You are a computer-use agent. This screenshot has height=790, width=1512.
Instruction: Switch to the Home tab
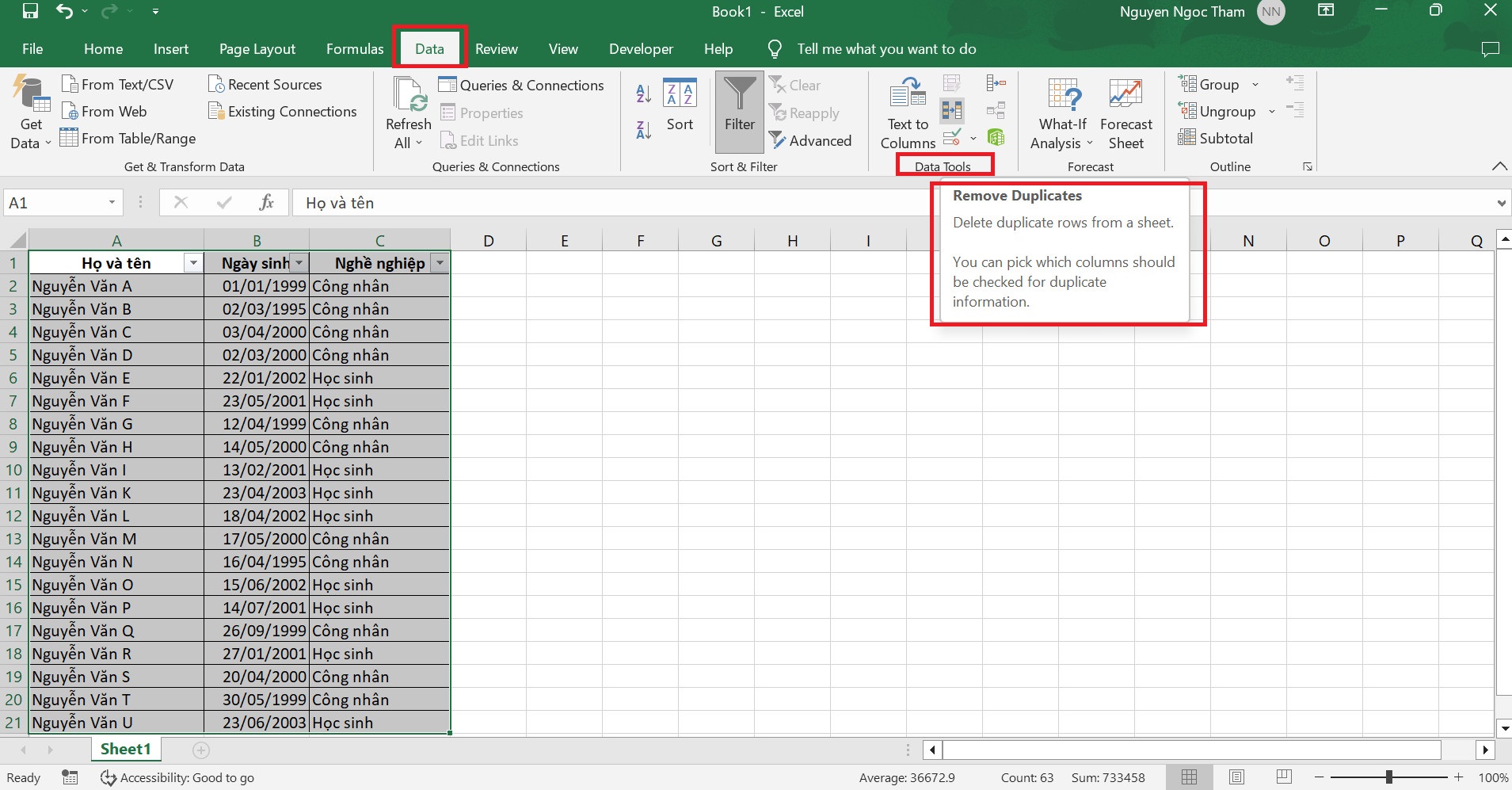click(x=103, y=48)
